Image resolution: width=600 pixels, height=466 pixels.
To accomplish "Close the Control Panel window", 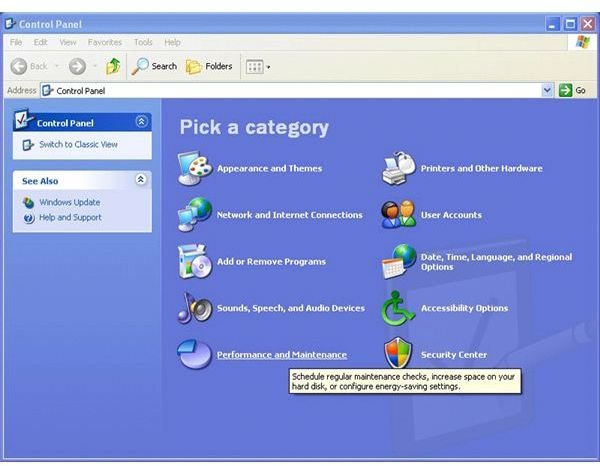I will (588, 24).
